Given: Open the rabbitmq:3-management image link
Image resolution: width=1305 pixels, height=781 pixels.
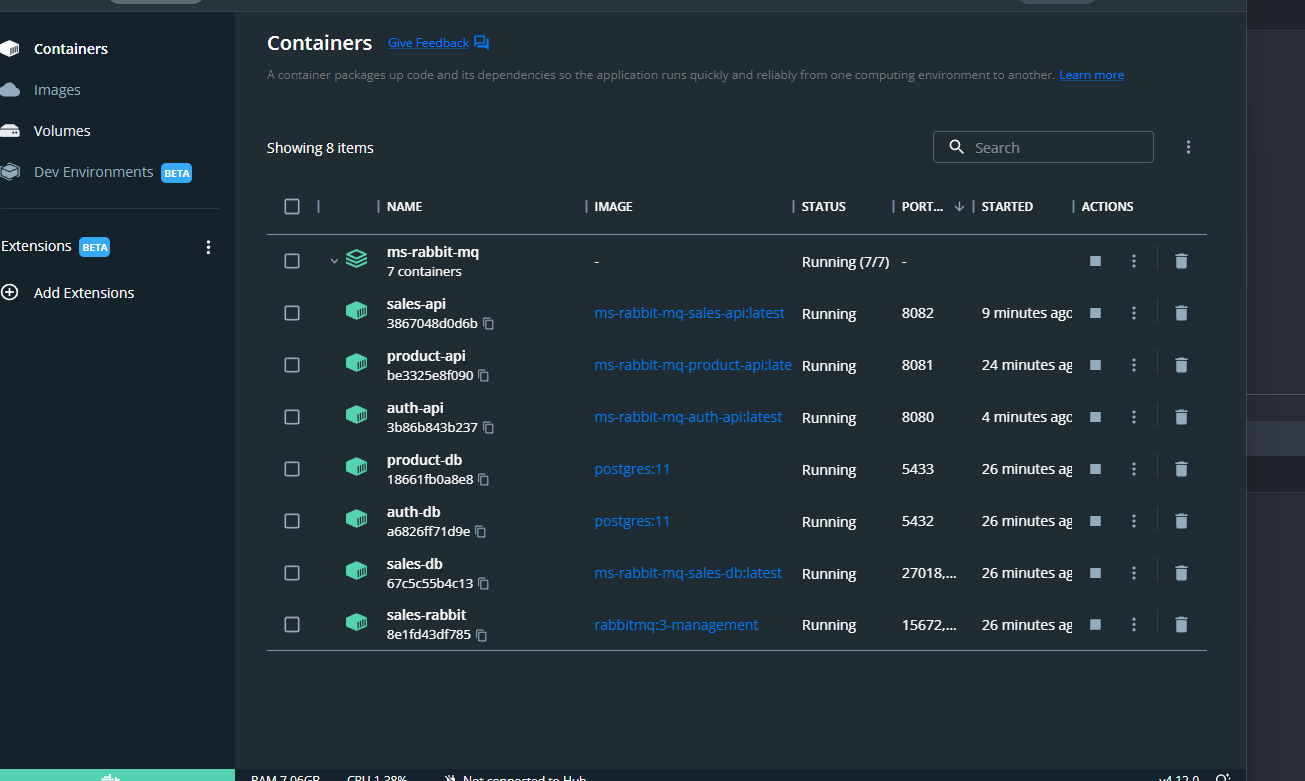Looking at the screenshot, I should 676,625.
